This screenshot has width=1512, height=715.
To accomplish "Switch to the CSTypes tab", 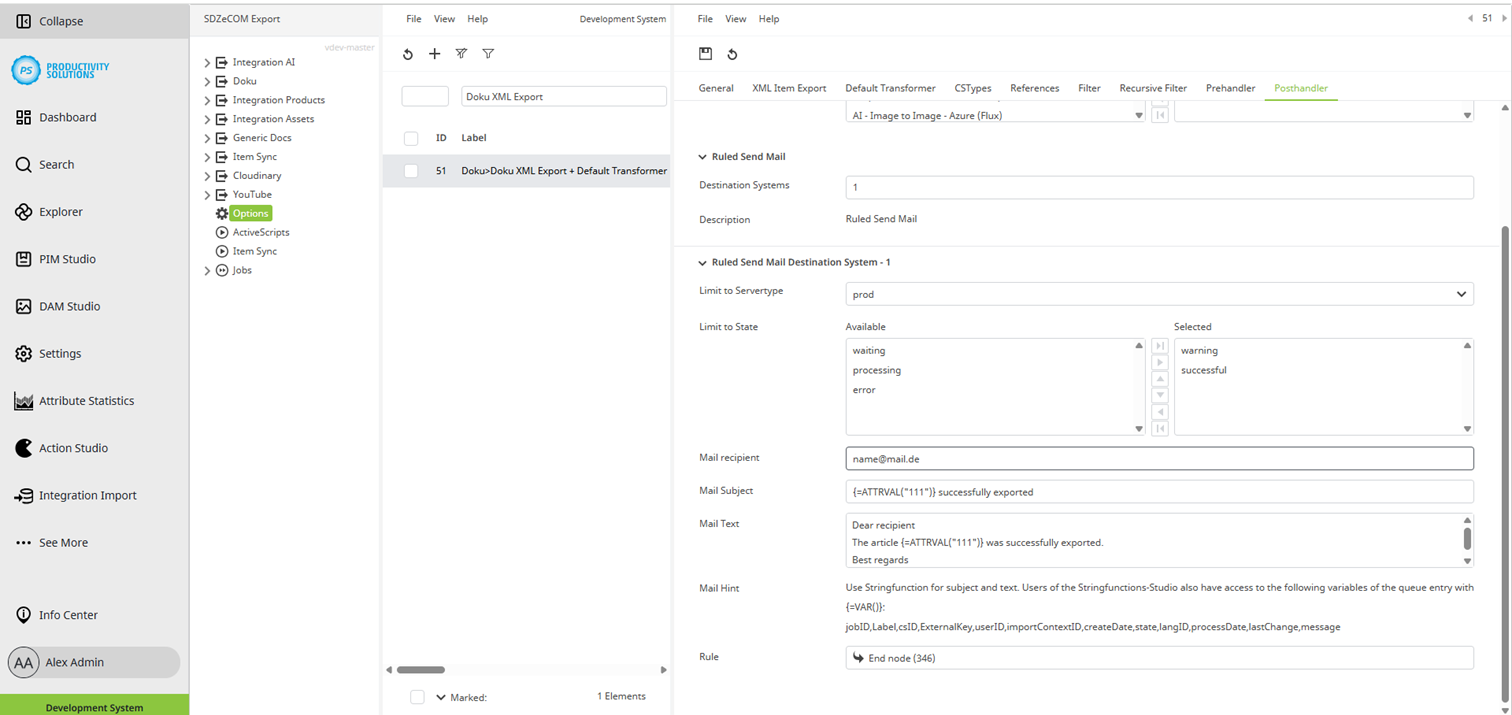I will (x=973, y=88).
